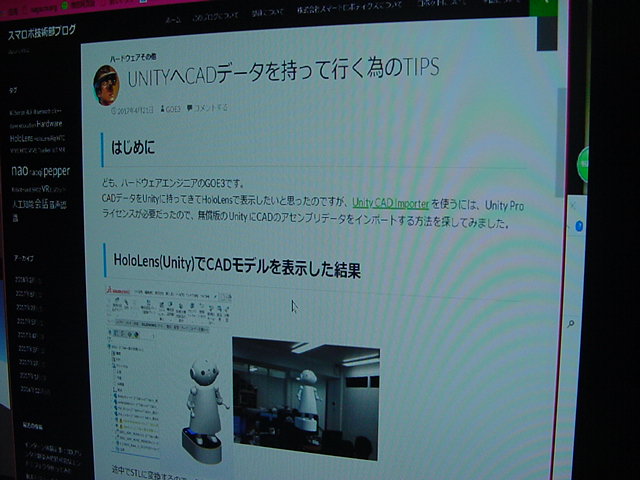This screenshot has height=480, width=640.
Task: Select the nao tag in sidebar
Action: [20, 171]
